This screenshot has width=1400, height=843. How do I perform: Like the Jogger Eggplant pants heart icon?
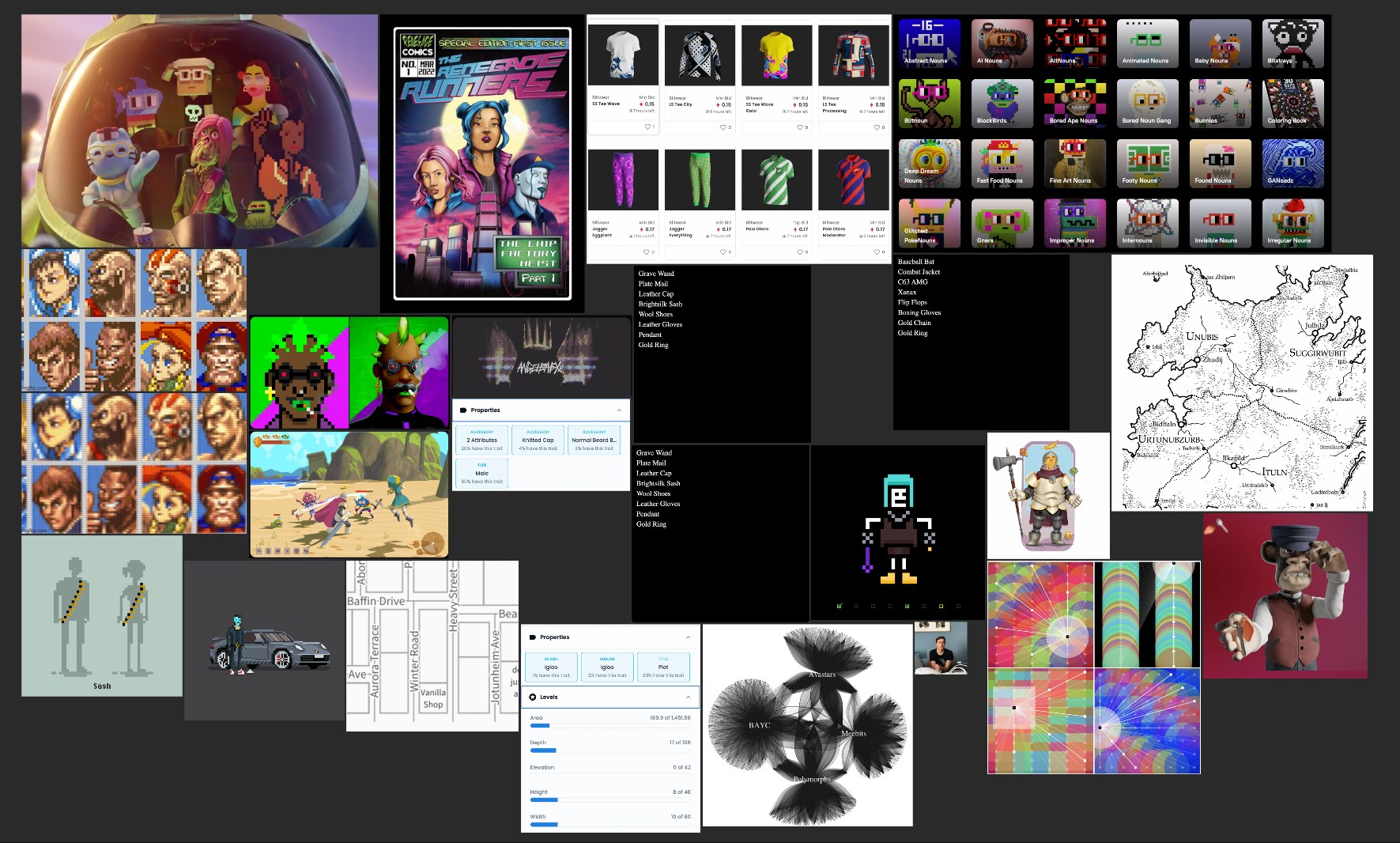click(647, 251)
